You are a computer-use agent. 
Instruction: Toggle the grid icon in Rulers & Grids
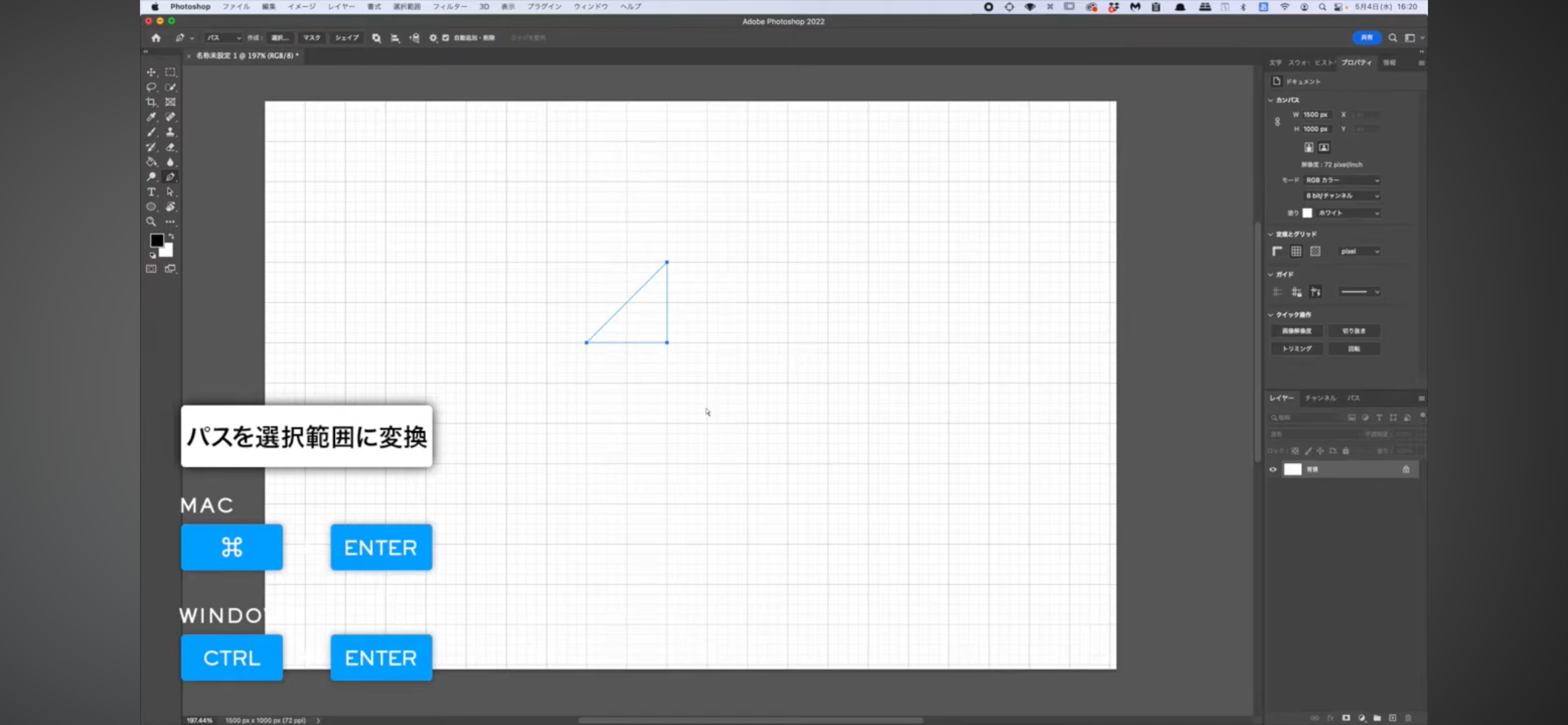click(1296, 251)
